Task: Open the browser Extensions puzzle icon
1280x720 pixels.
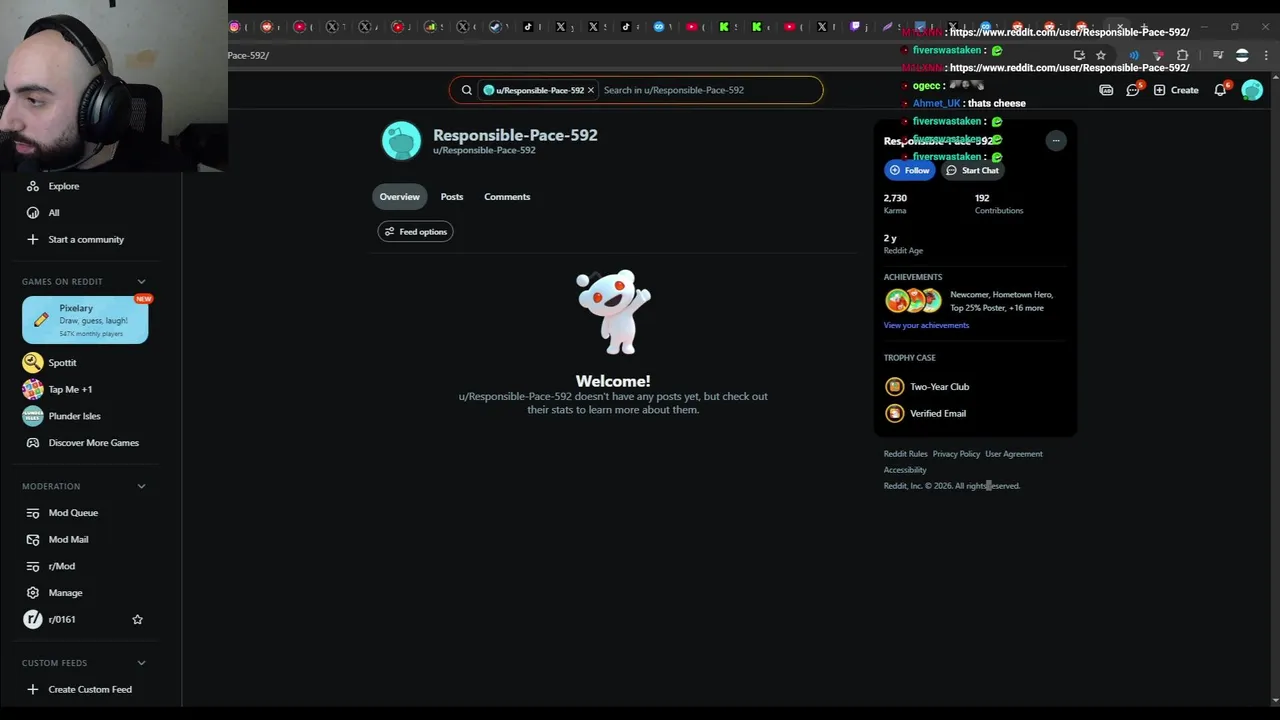Action: click(x=1183, y=55)
